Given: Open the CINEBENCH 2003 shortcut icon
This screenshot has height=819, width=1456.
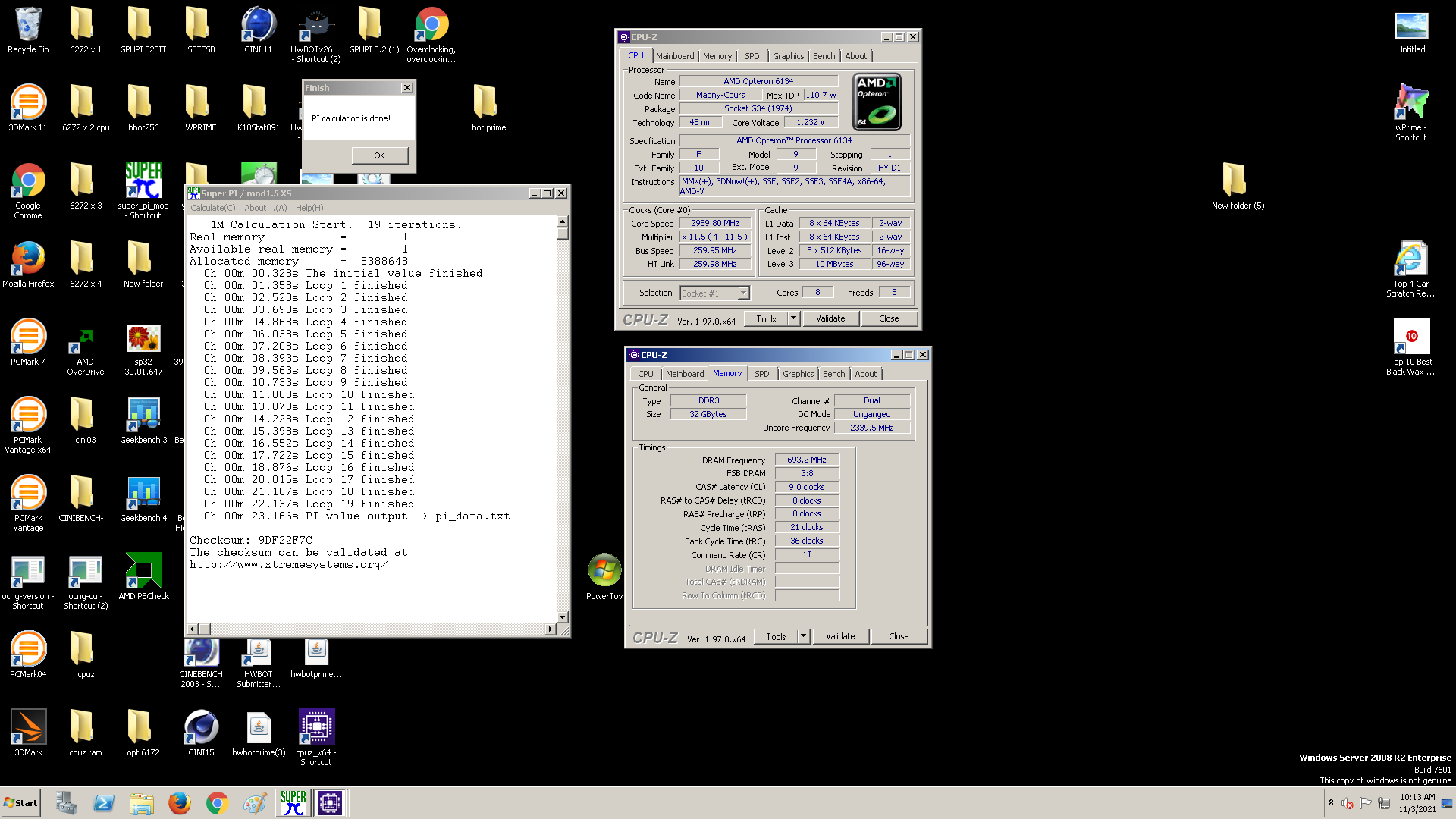Looking at the screenshot, I should [x=201, y=663].
